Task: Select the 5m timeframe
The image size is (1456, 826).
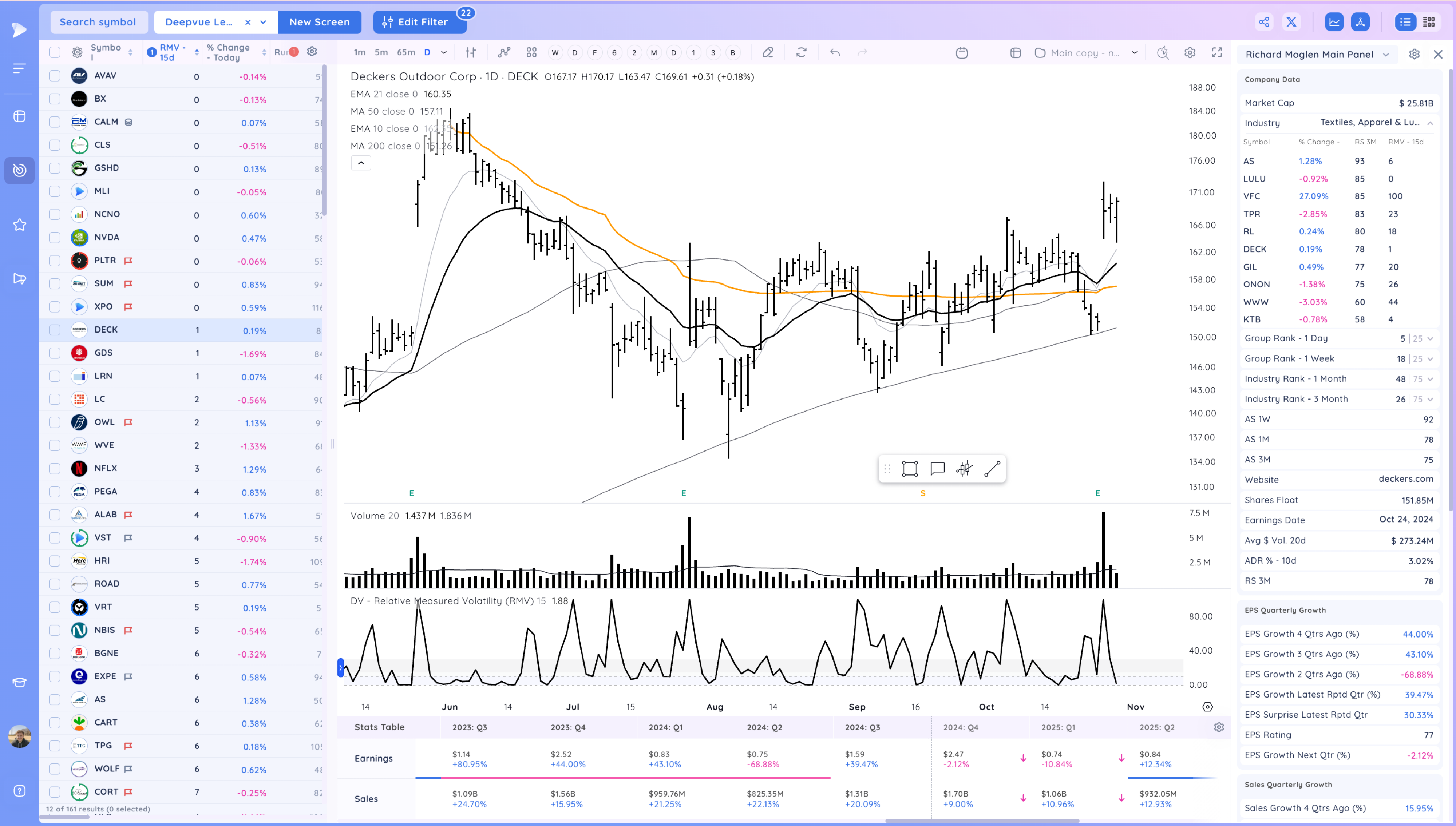Action: click(x=381, y=53)
